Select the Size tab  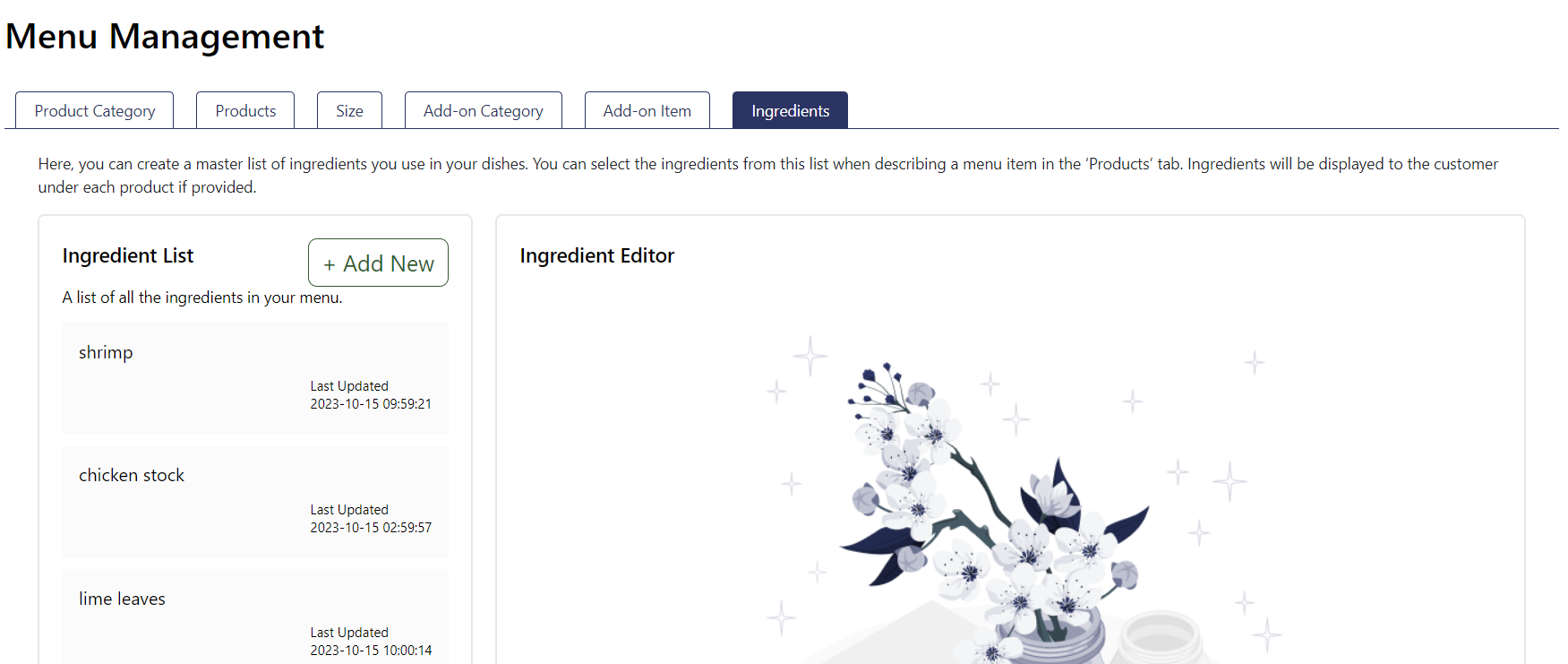coord(349,110)
